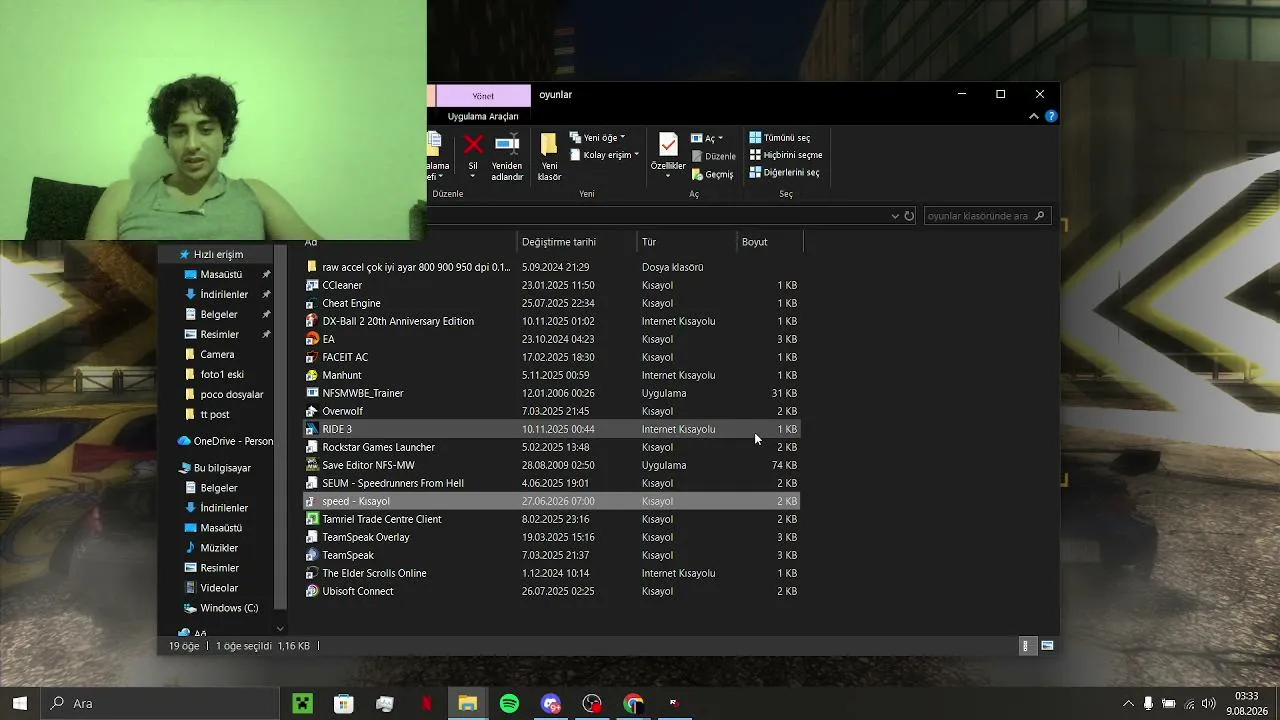Open Google Chrome from the taskbar
This screenshot has width=1280, height=720.
[633, 703]
